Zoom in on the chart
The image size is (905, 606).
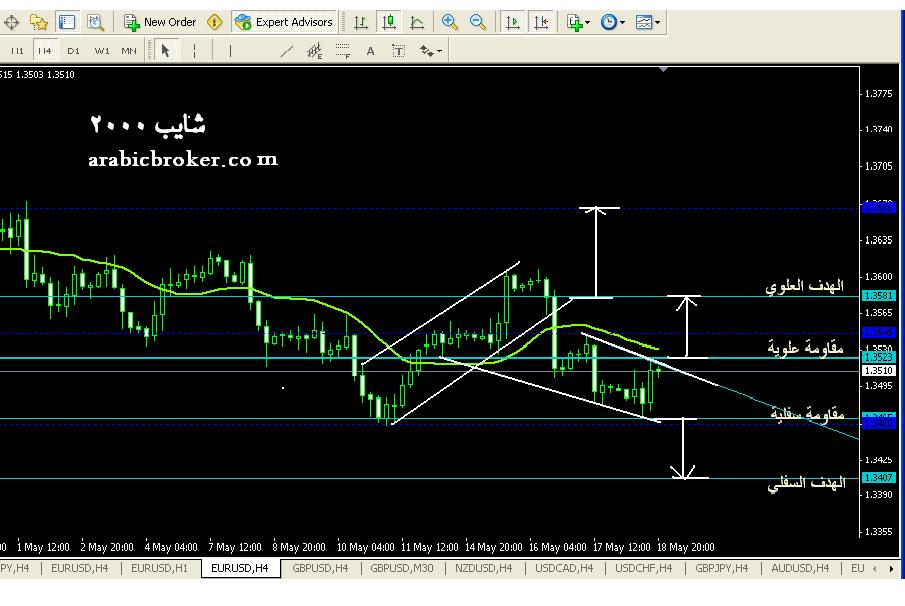pyautogui.click(x=450, y=23)
